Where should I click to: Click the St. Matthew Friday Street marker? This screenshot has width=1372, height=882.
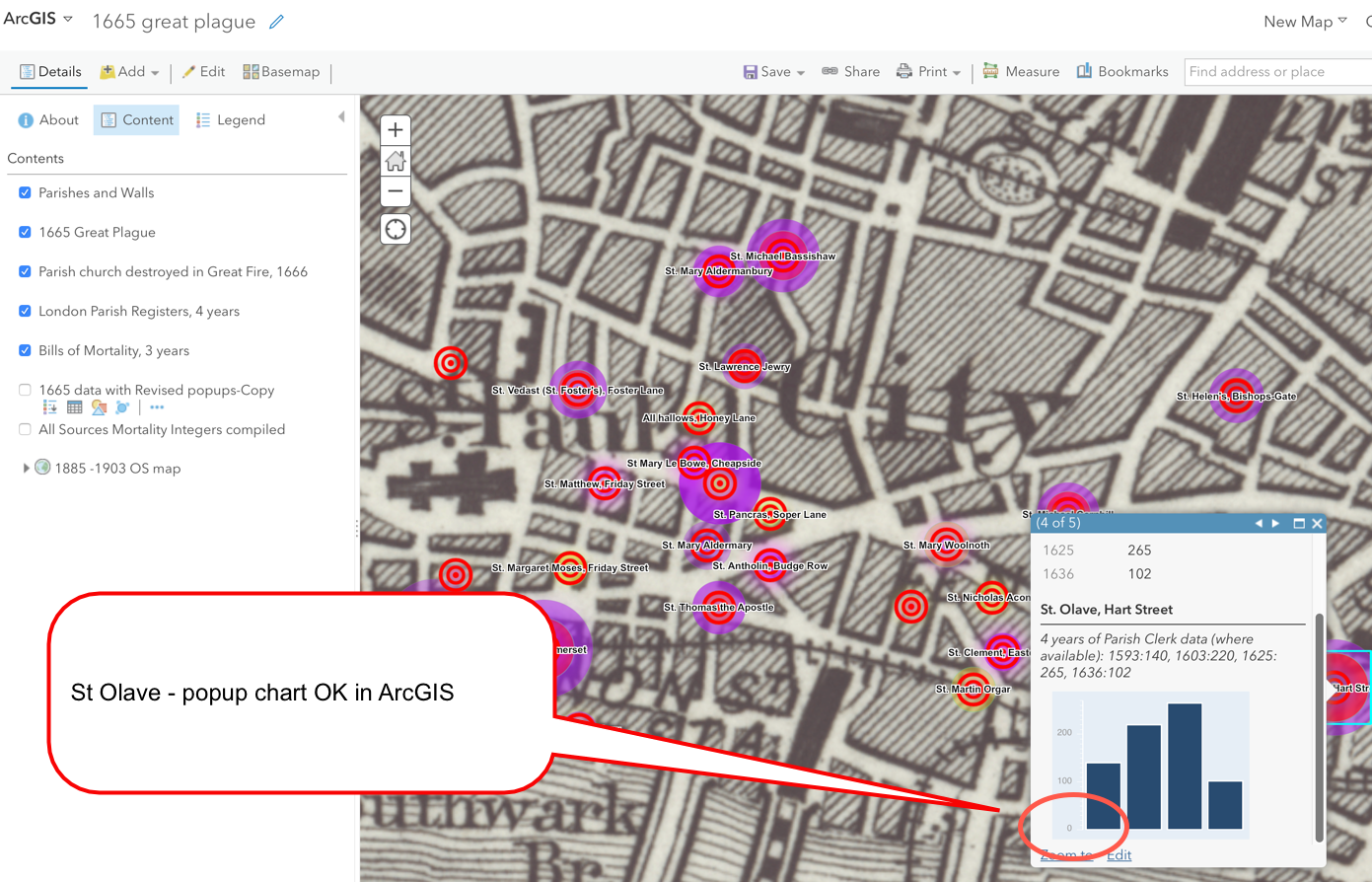pos(605,484)
